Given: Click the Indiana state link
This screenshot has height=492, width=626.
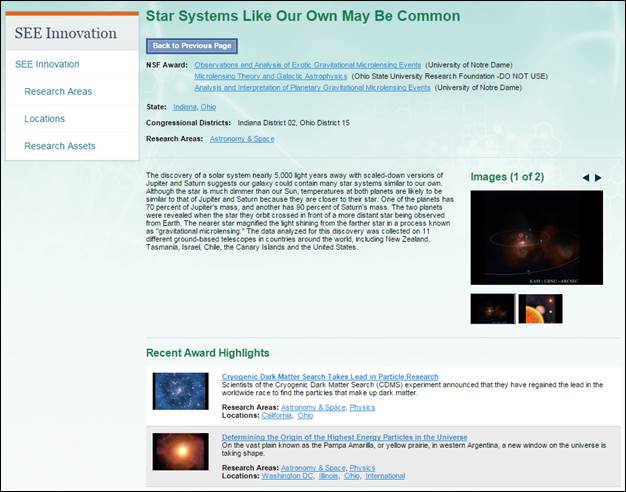Looking at the screenshot, I should (184, 106).
